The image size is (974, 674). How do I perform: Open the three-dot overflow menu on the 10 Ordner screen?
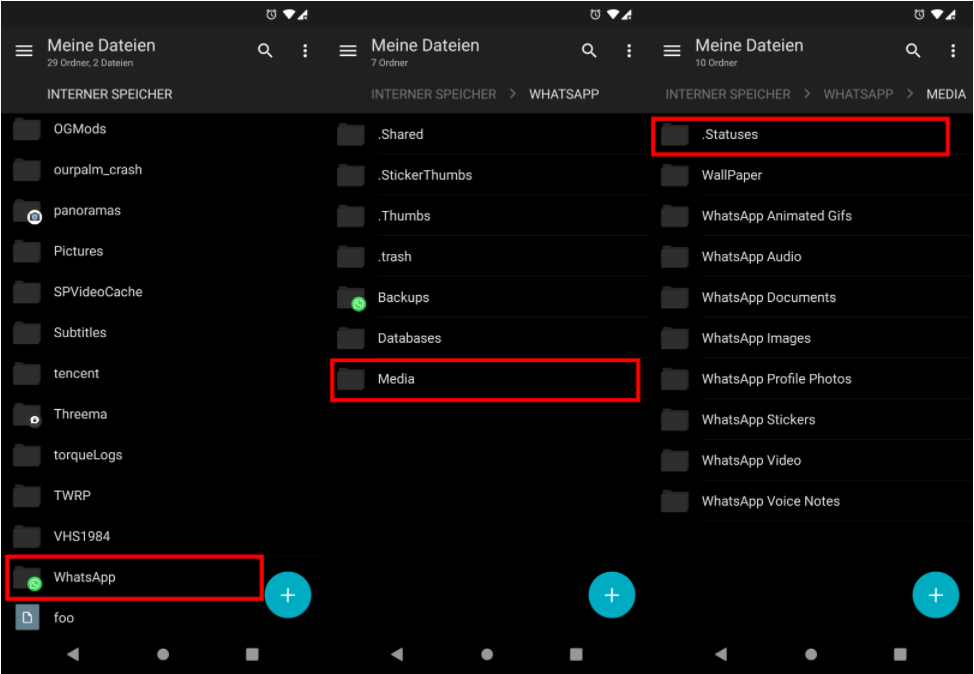953,51
